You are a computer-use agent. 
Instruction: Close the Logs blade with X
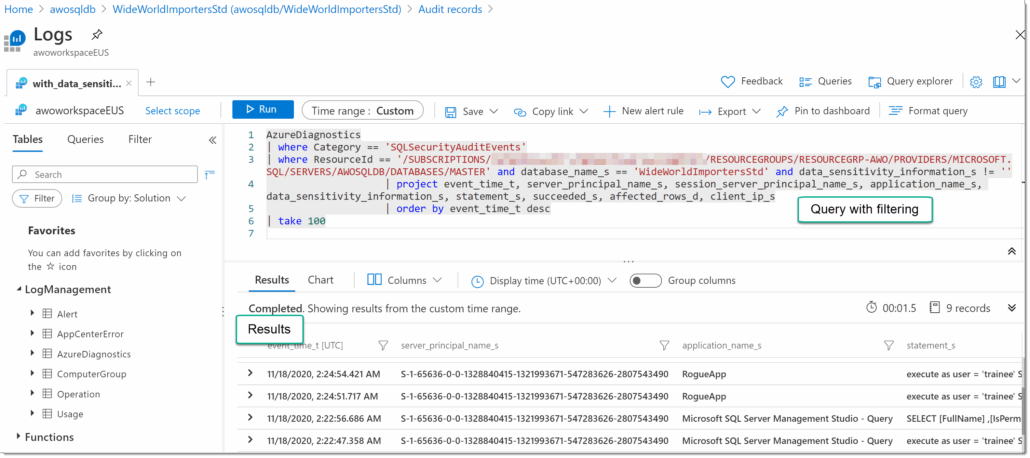point(1019,35)
